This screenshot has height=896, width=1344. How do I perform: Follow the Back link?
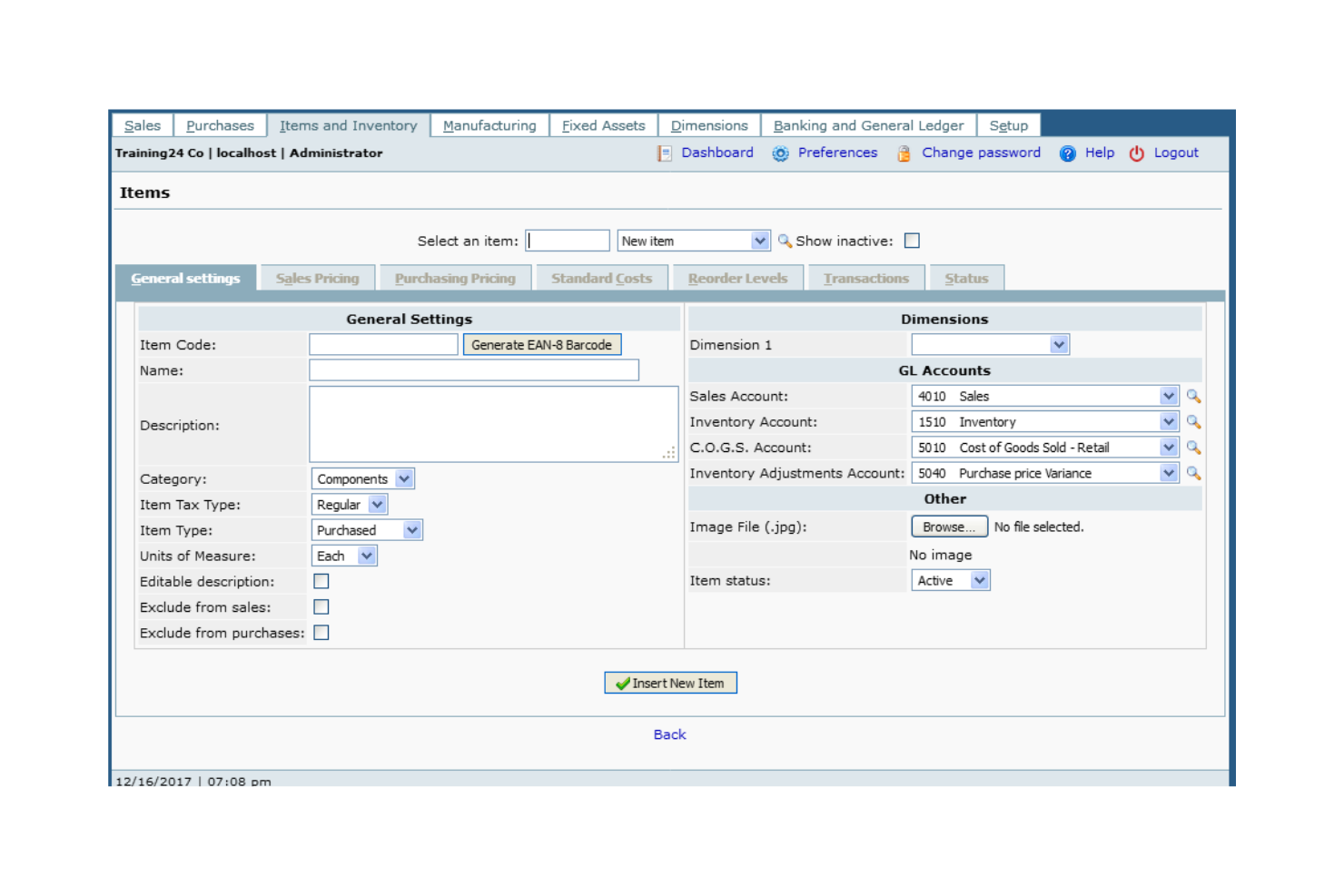670,734
